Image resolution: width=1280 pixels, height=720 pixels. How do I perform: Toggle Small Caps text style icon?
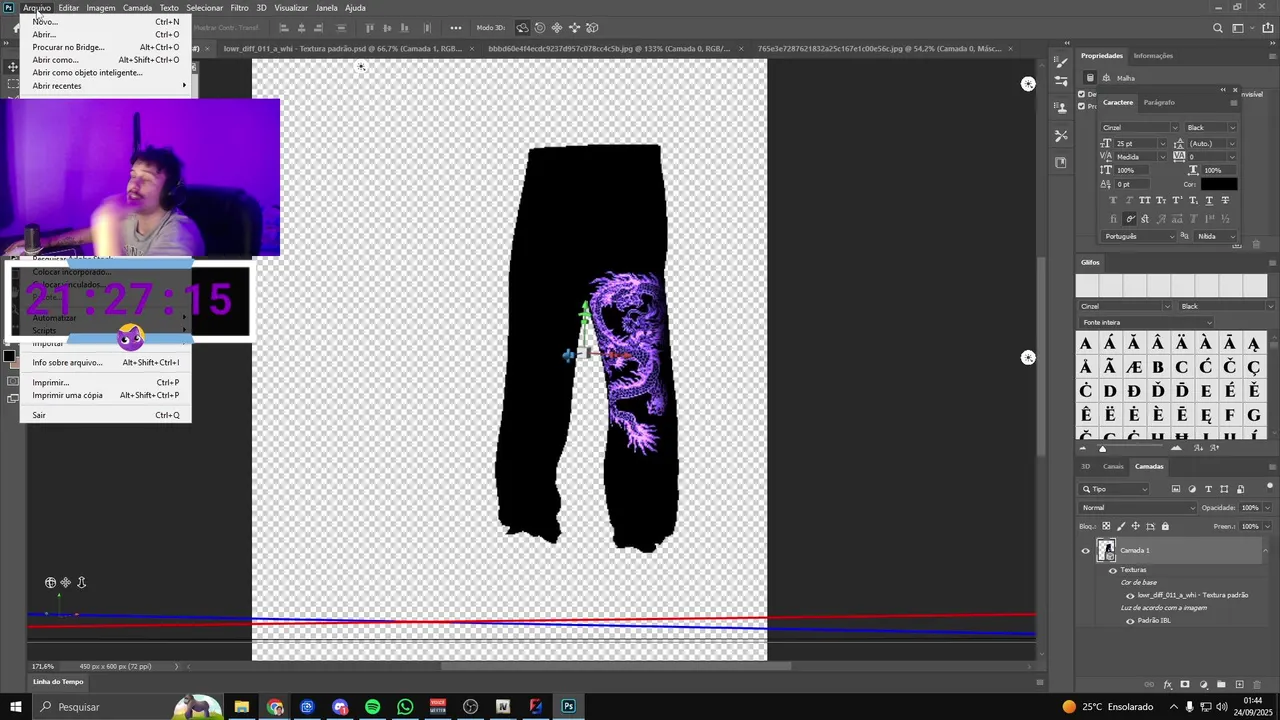(x=1161, y=200)
